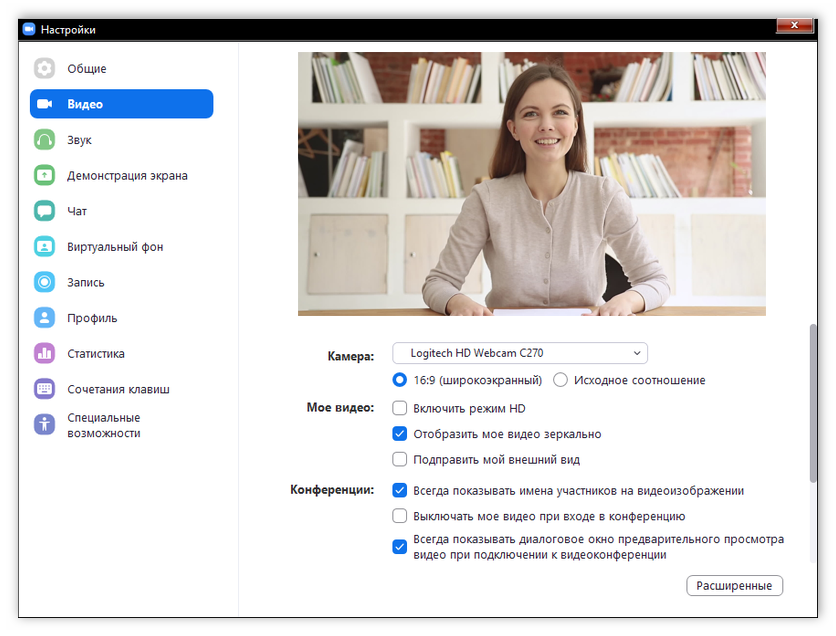Open the Статистика bar chart icon

(44, 354)
